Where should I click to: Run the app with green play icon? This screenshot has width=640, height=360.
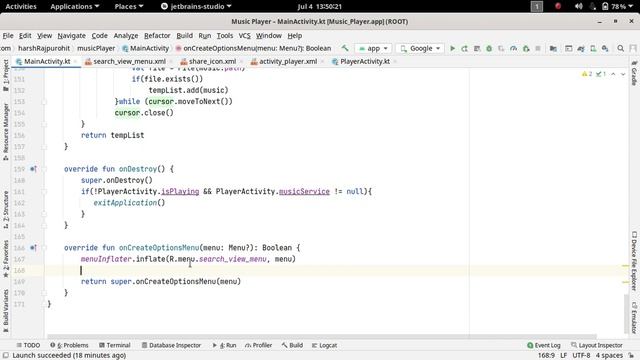pyautogui.click(x=452, y=48)
